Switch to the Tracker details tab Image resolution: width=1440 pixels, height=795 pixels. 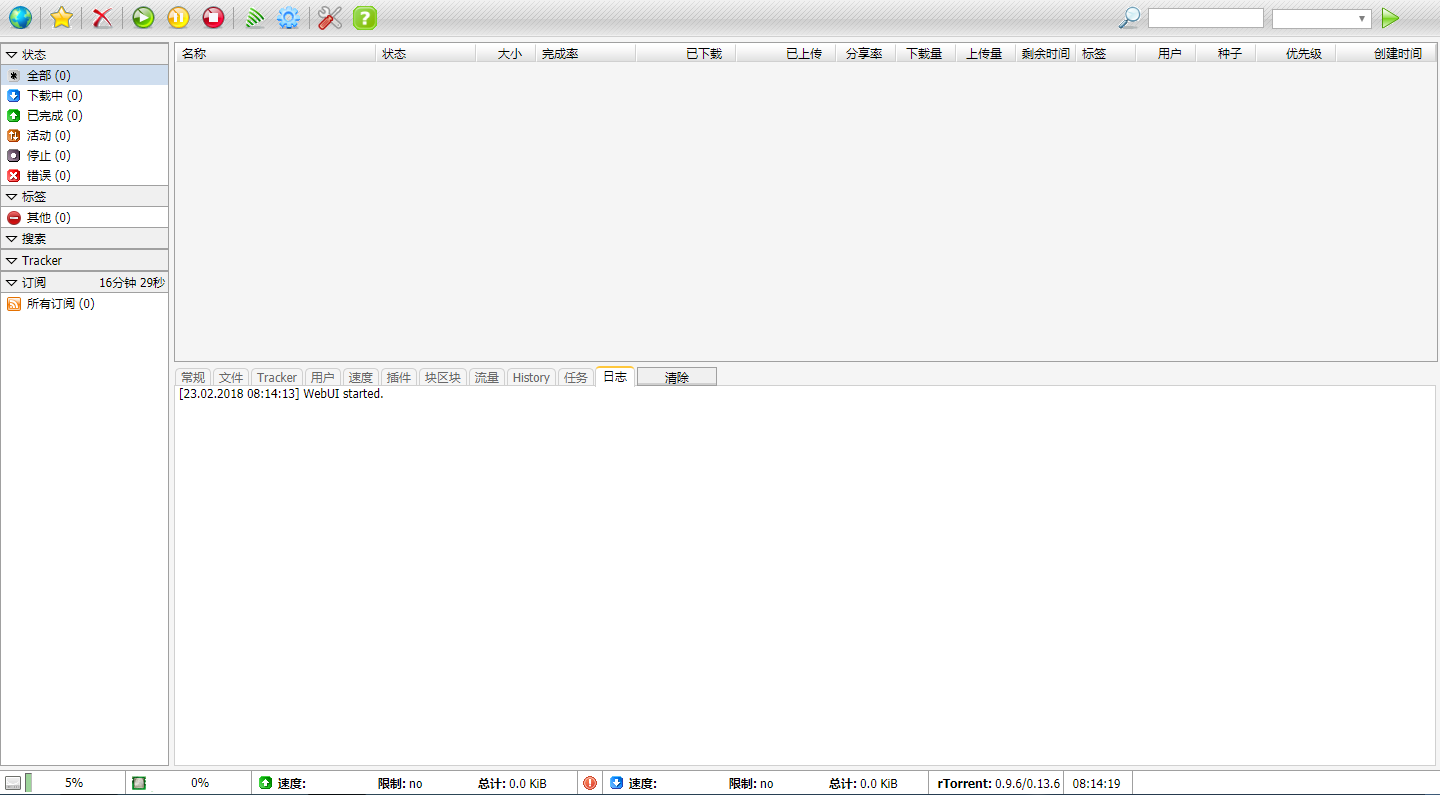(x=277, y=377)
